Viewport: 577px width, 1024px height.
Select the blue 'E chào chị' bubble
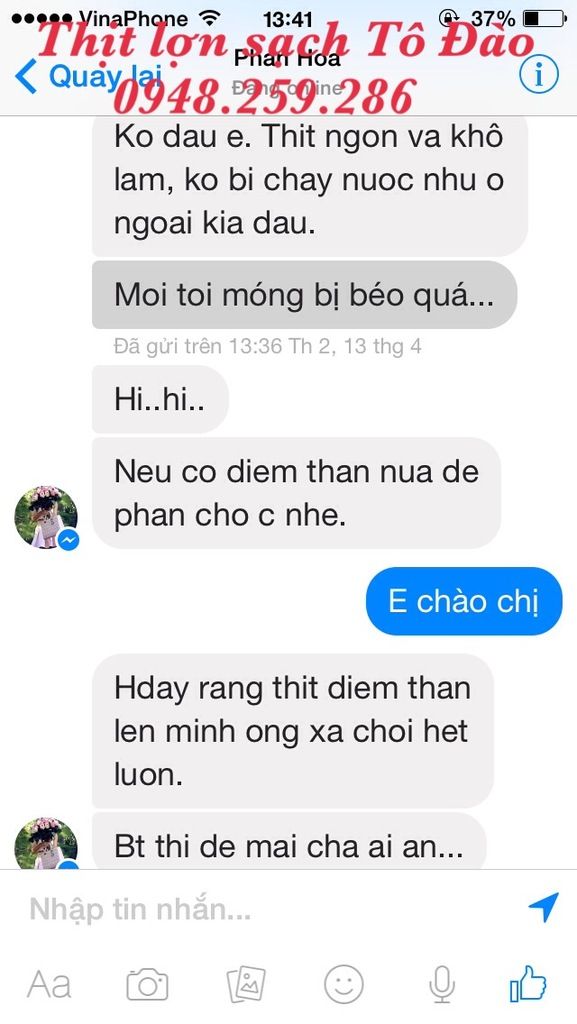click(x=463, y=601)
